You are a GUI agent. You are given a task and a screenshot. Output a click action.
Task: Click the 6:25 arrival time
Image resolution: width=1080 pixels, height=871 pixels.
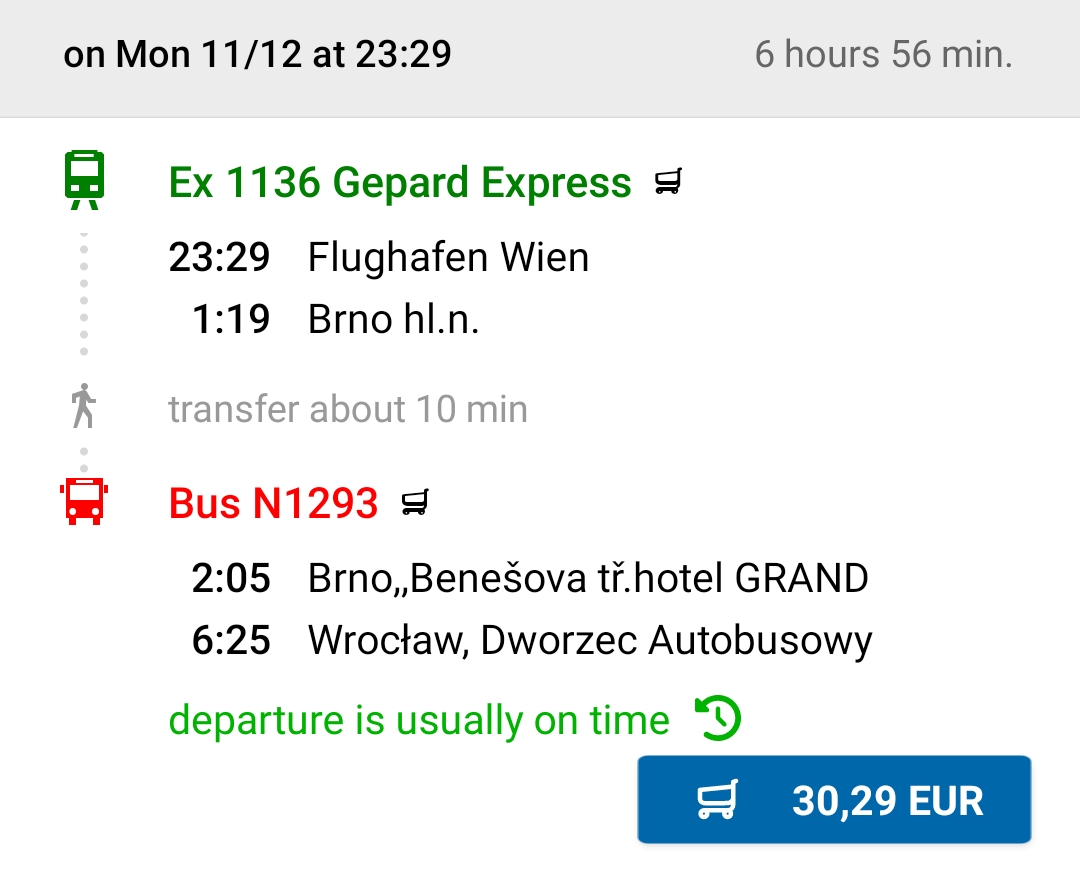(231, 640)
